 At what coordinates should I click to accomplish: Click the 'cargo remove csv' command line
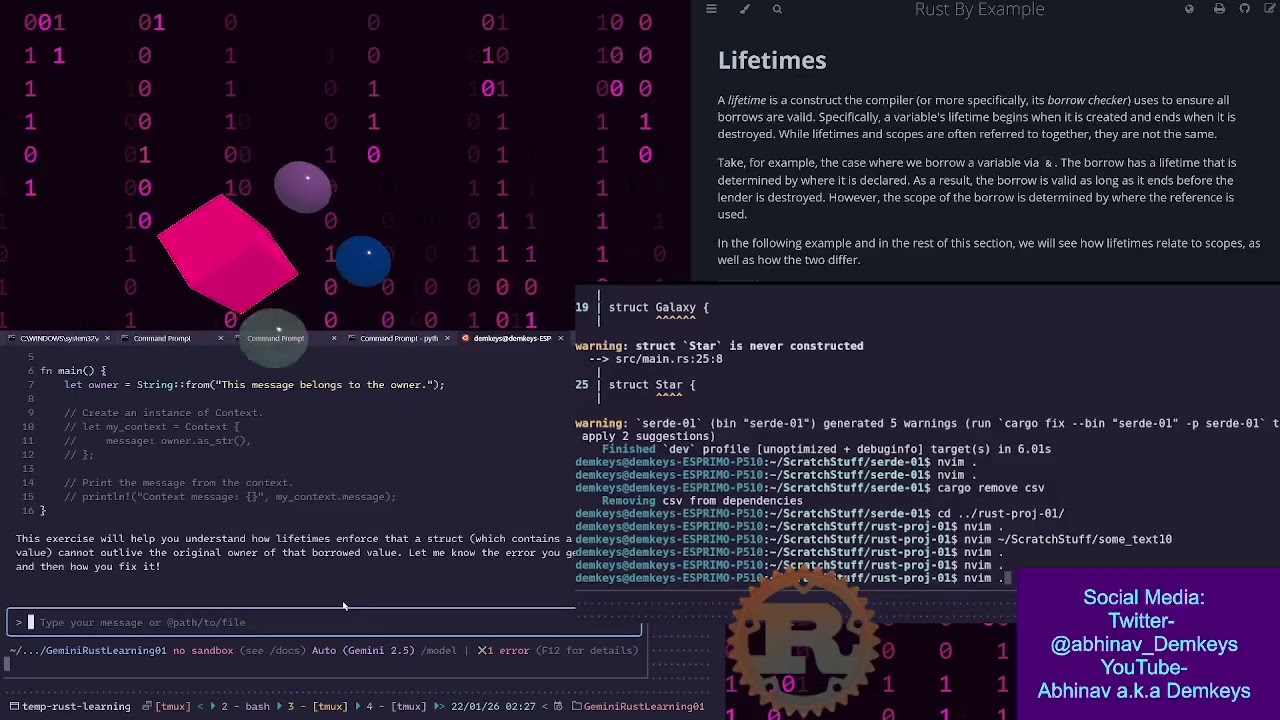click(810, 488)
